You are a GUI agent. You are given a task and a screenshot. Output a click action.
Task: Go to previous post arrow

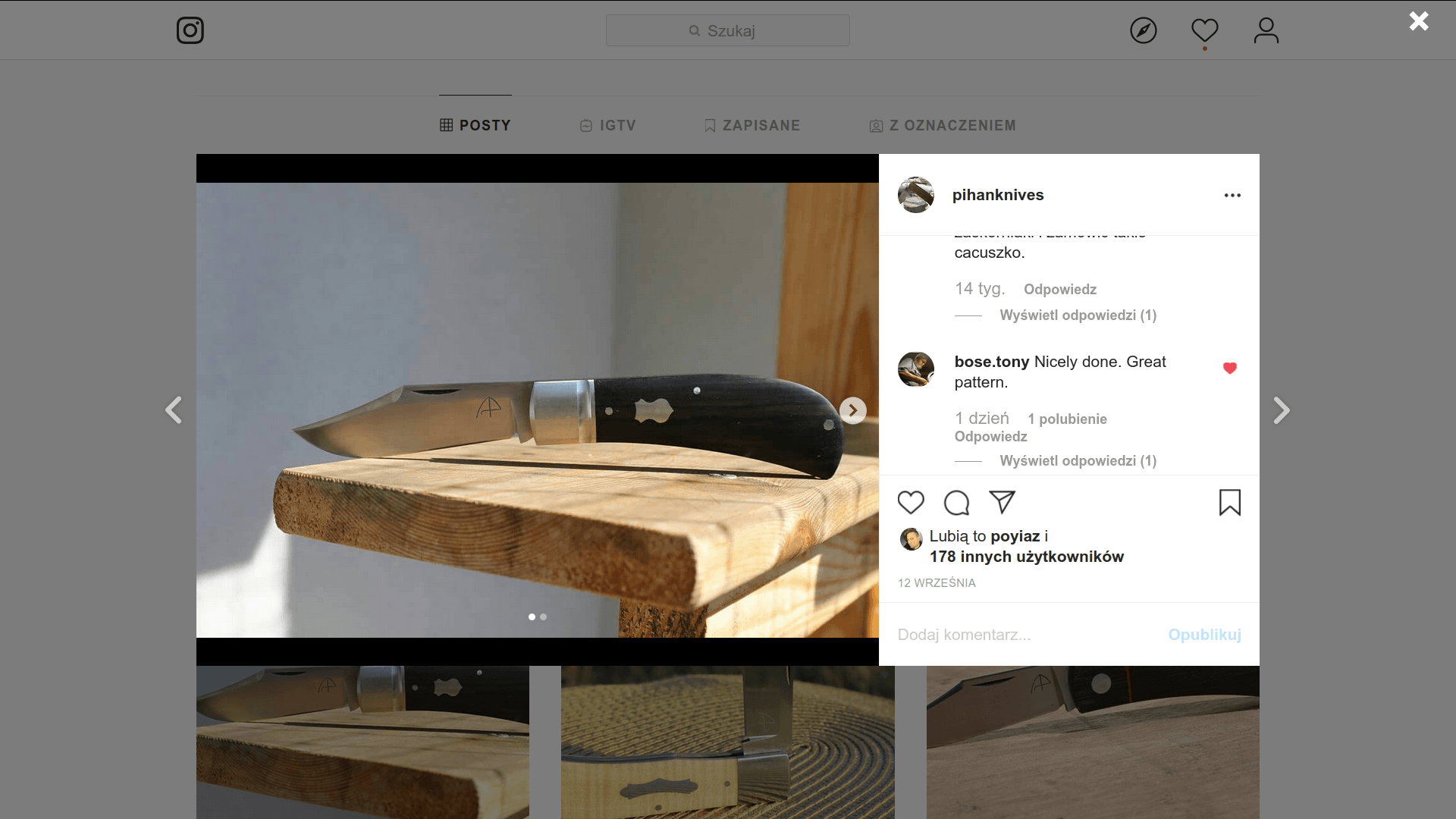click(x=174, y=410)
